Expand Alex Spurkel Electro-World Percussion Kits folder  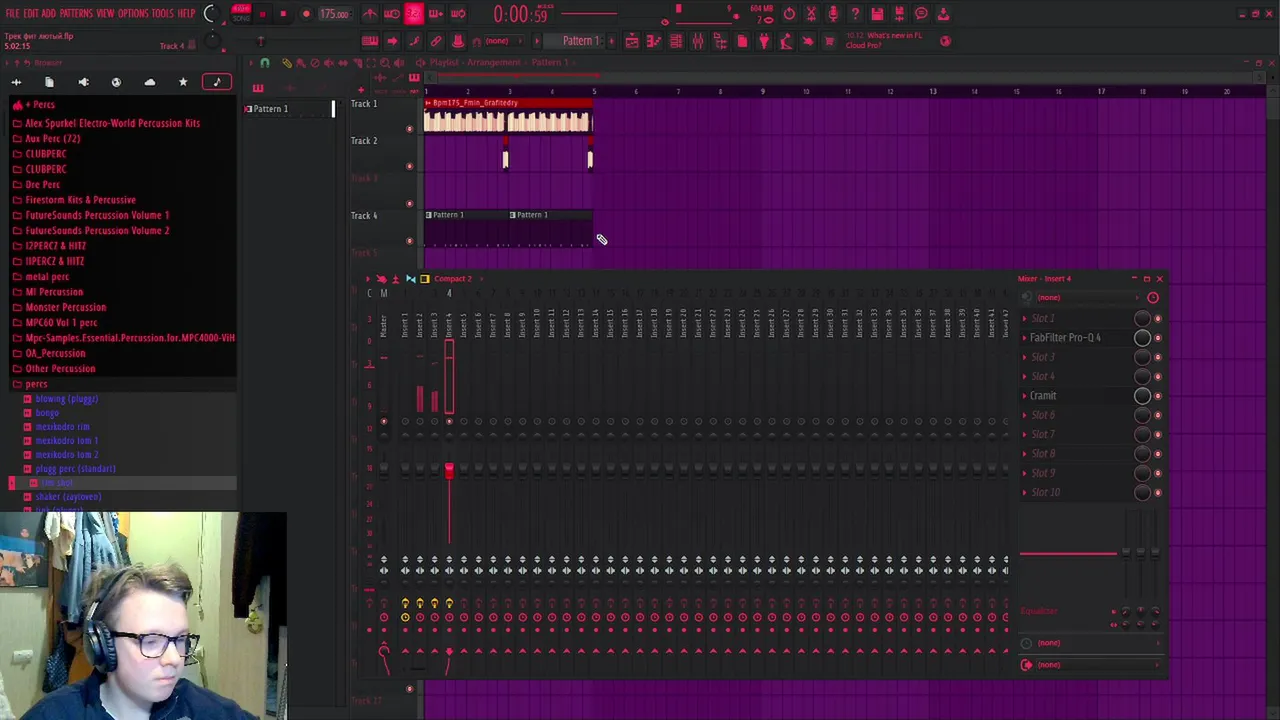[112, 123]
